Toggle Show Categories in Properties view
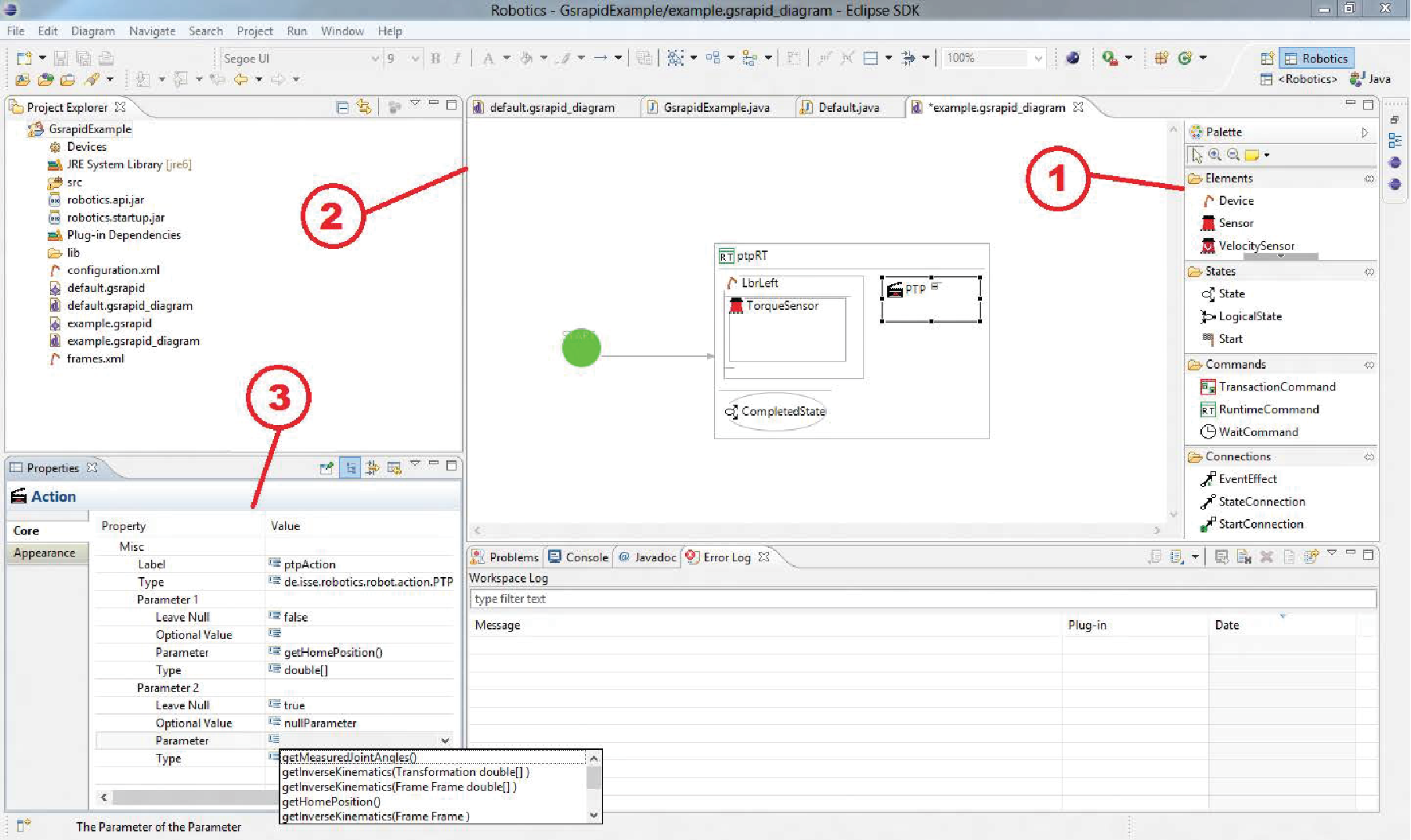Image resolution: width=1411 pixels, height=840 pixels. (x=350, y=468)
